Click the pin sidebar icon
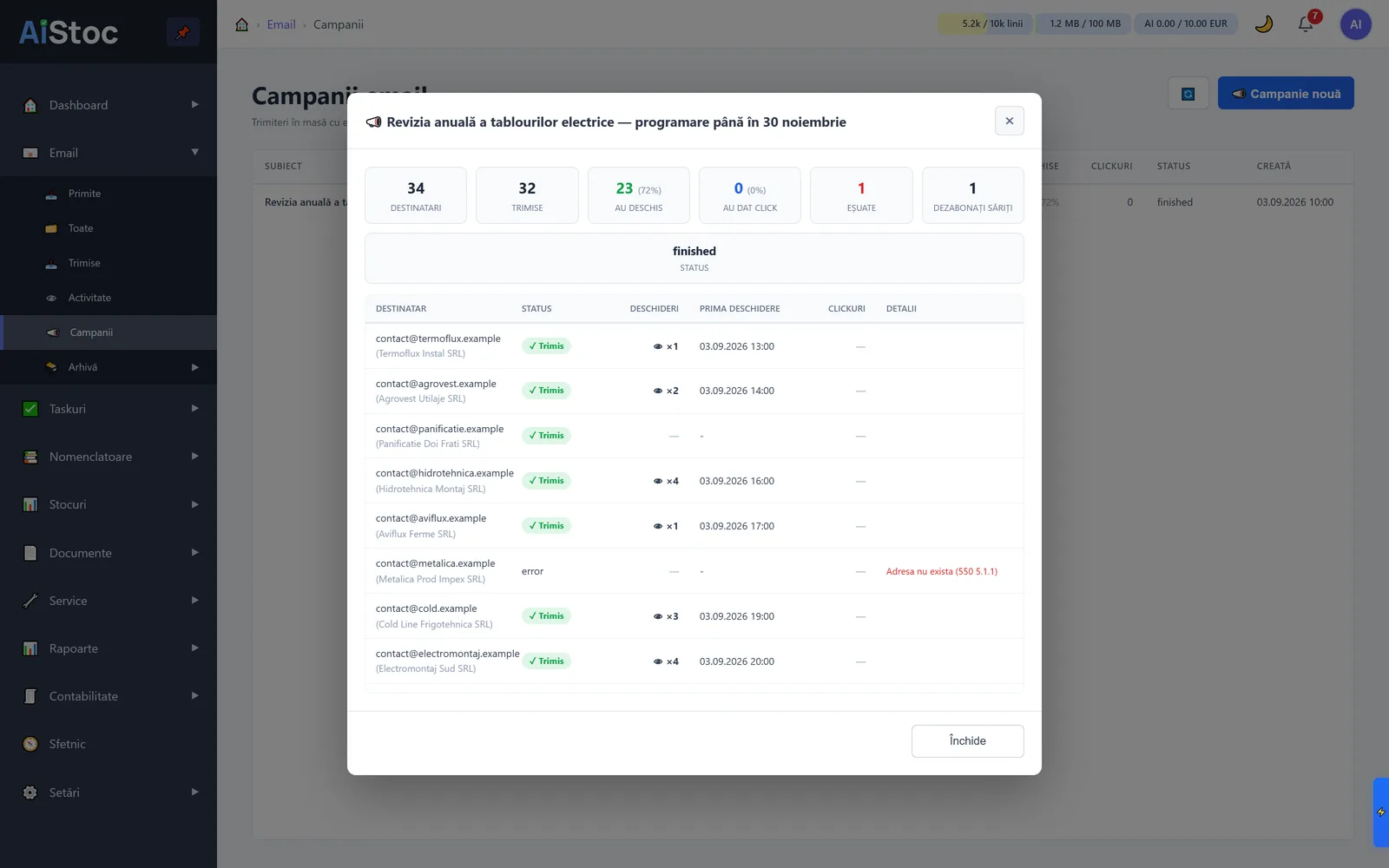The width and height of the screenshot is (1389, 868). pos(183,32)
